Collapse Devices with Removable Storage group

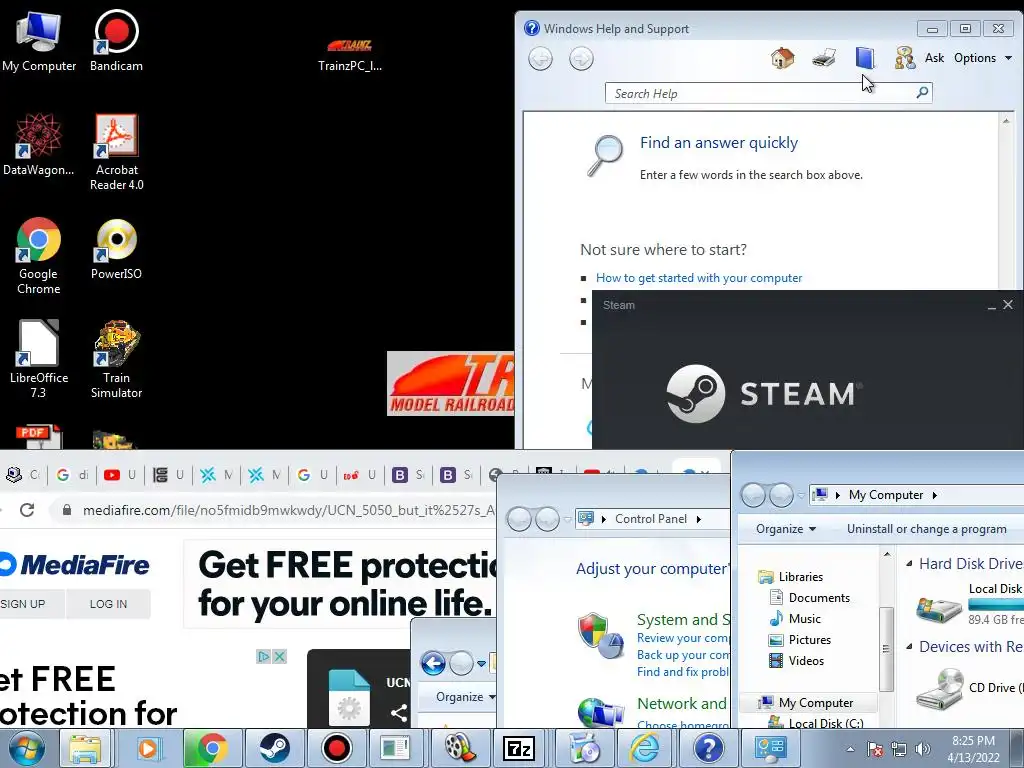click(909, 646)
